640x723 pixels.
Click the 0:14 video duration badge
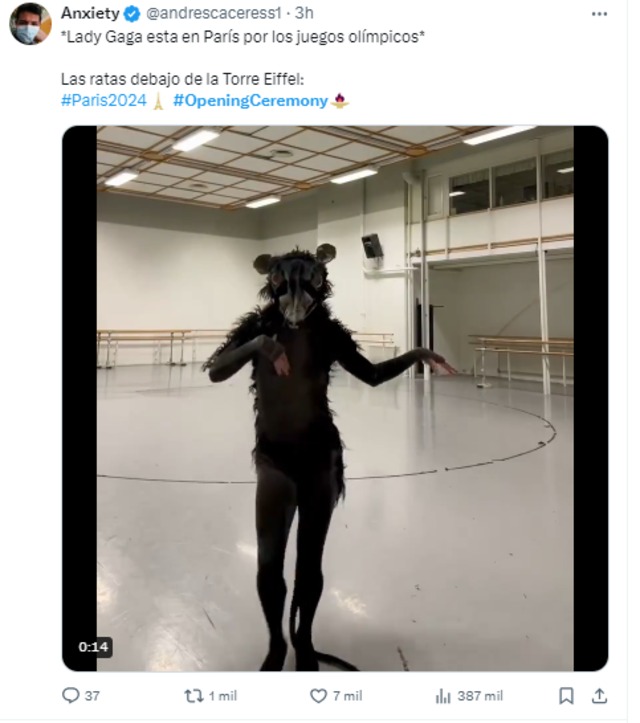click(x=94, y=647)
